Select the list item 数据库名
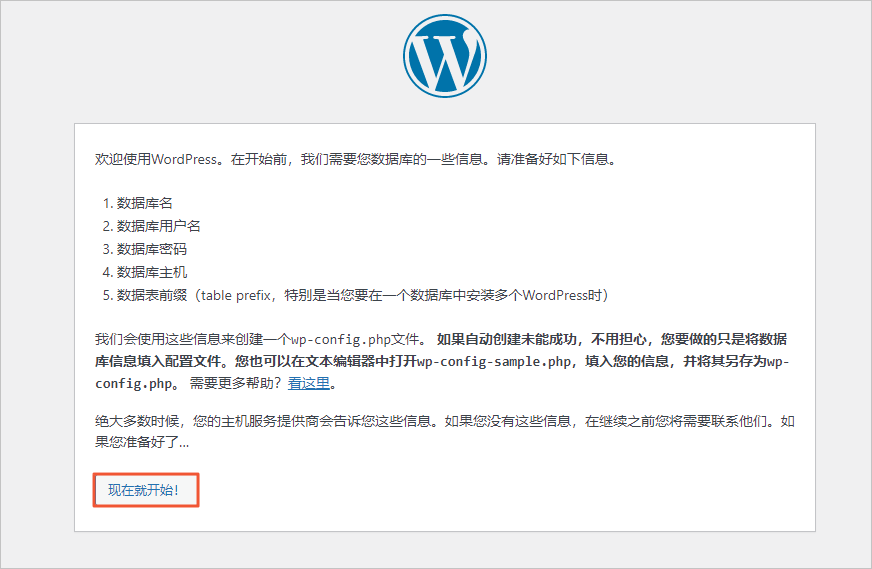This screenshot has width=872, height=569. [x=145, y=203]
